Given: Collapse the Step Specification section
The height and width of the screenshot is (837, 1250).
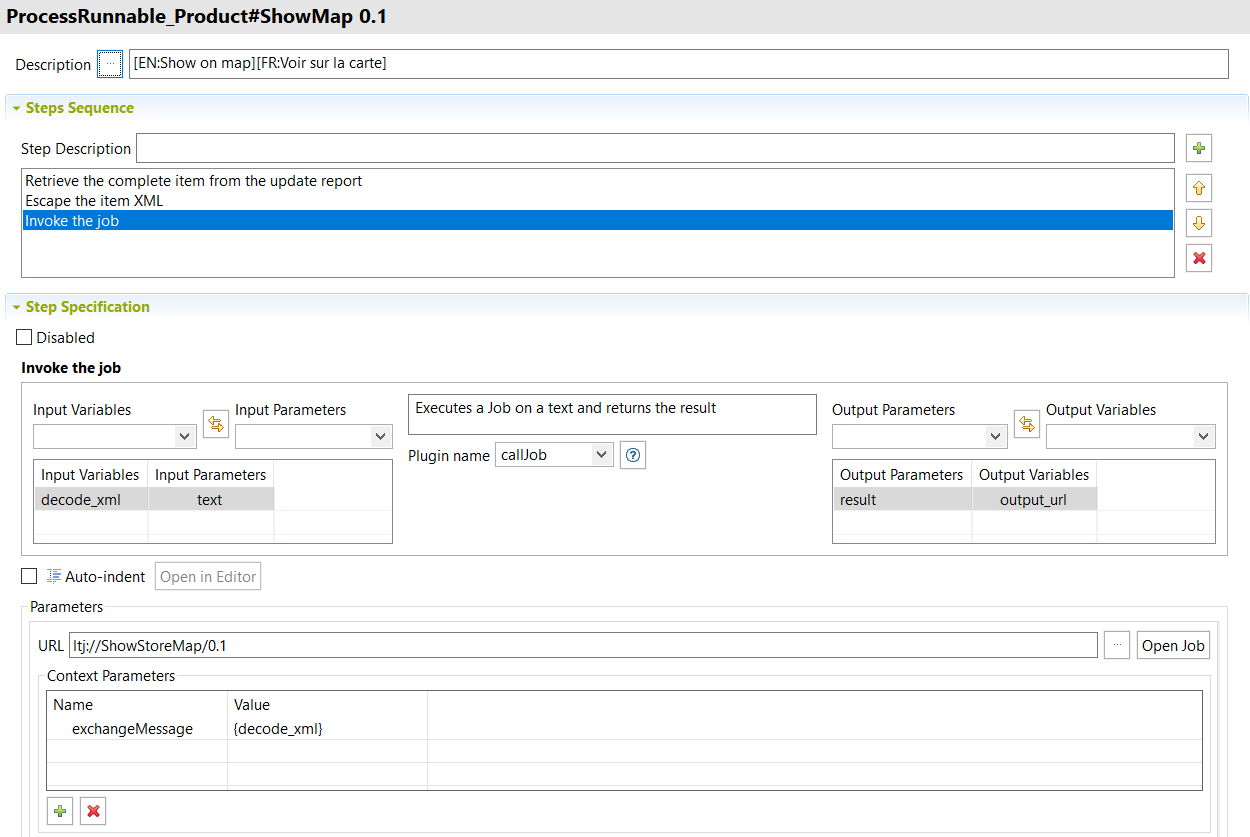Looking at the screenshot, I should [x=17, y=307].
